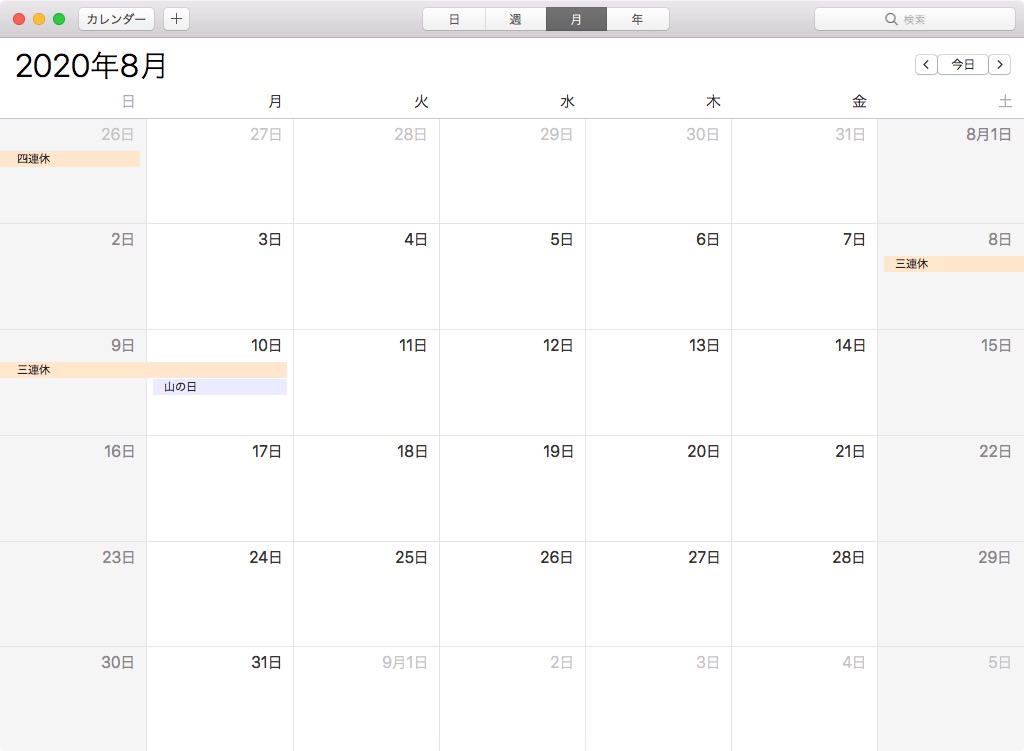Select the 10日 date cell
Image resolution: width=1024 pixels, height=751 pixels.
[x=220, y=383]
